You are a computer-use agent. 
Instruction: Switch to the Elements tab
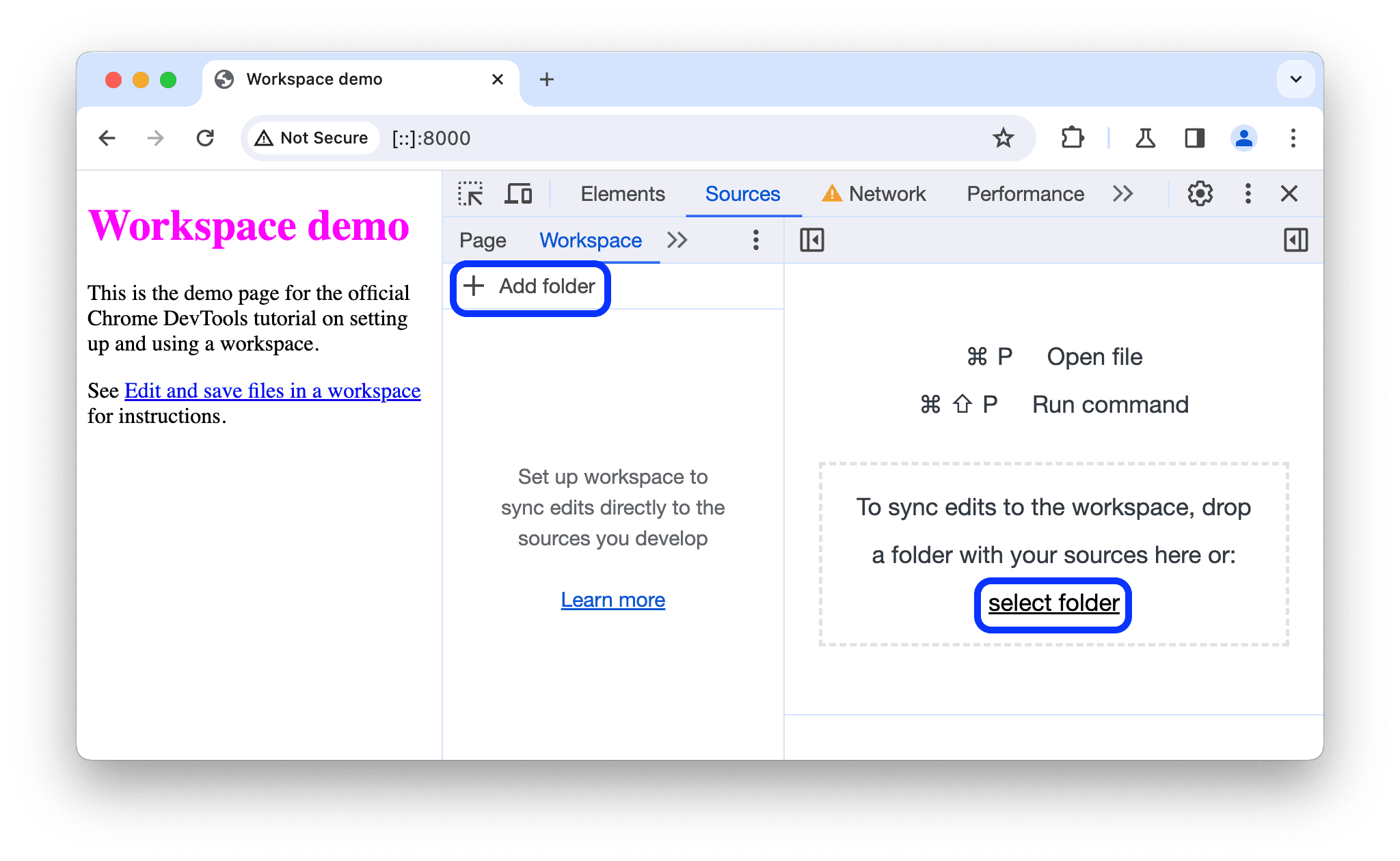click(621, 193)
